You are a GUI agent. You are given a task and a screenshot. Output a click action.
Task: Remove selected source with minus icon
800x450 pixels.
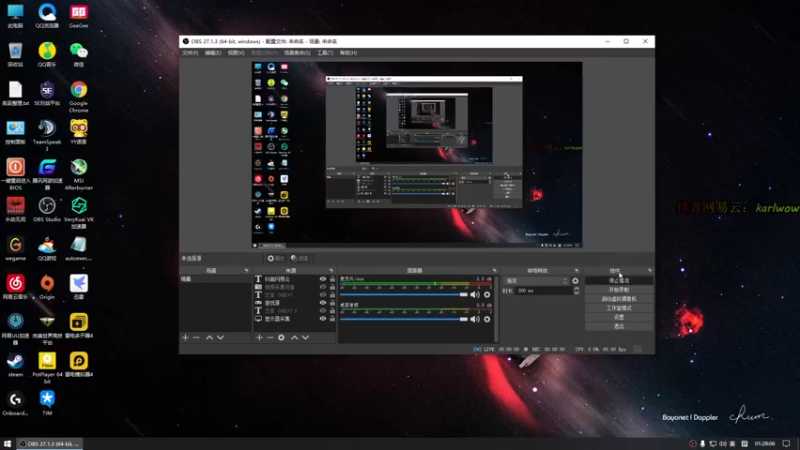coord(270,337)
